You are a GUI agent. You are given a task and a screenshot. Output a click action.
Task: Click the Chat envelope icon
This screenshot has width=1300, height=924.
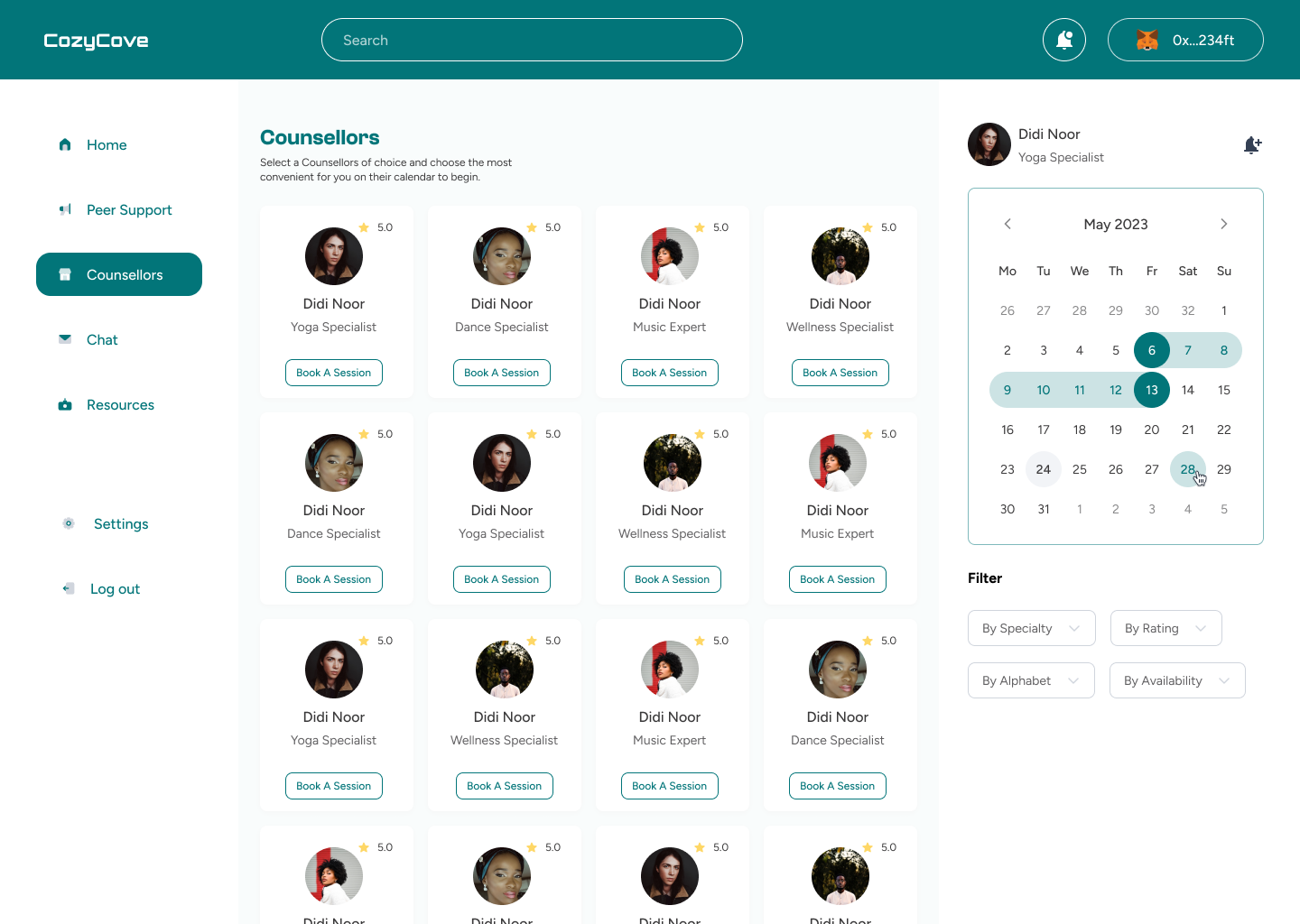65,339
